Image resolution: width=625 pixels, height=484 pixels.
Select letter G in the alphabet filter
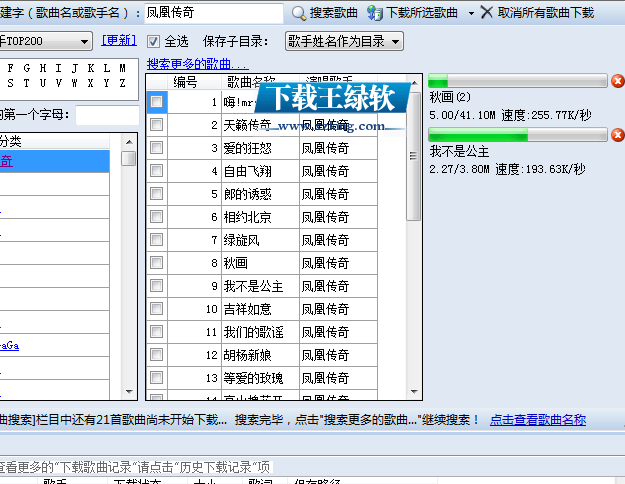coord(26,68)
